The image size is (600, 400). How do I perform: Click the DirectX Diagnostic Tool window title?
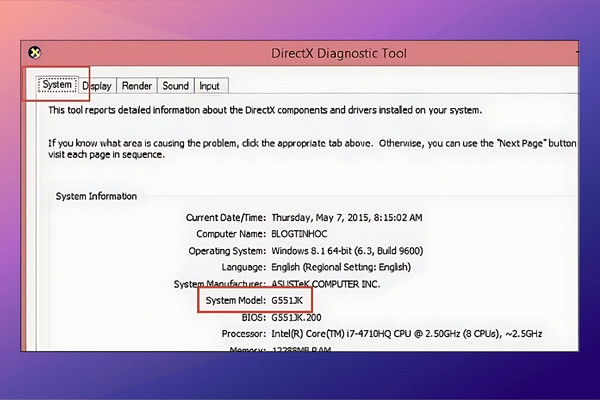coord(339,53)
